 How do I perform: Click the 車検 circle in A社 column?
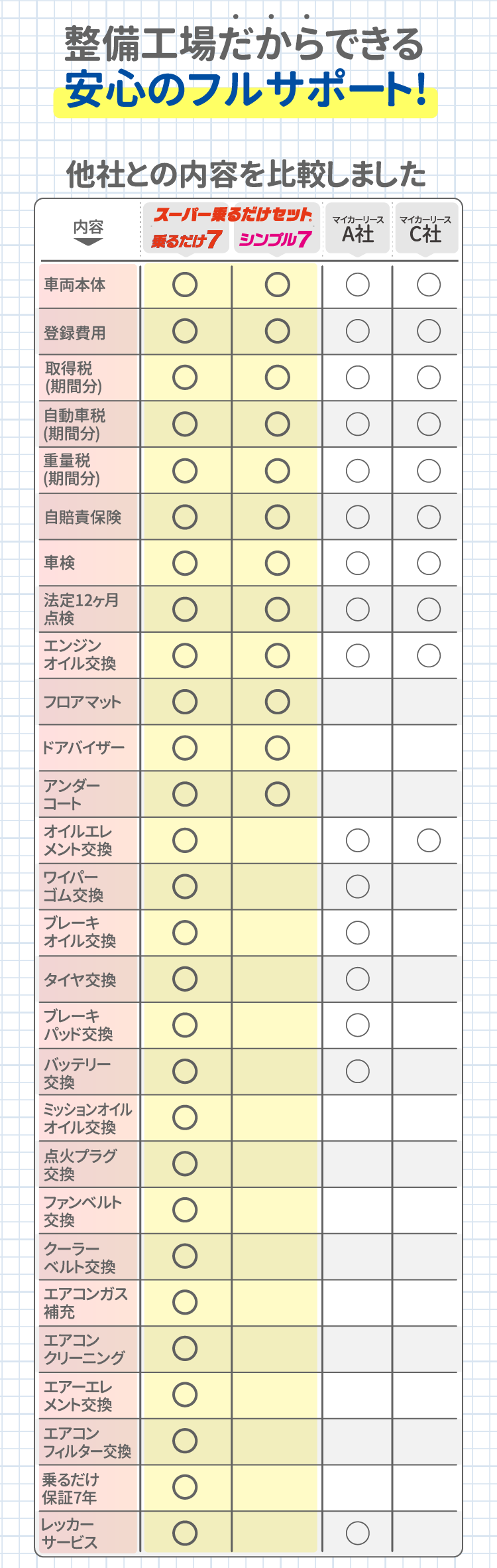click(358, 563)
